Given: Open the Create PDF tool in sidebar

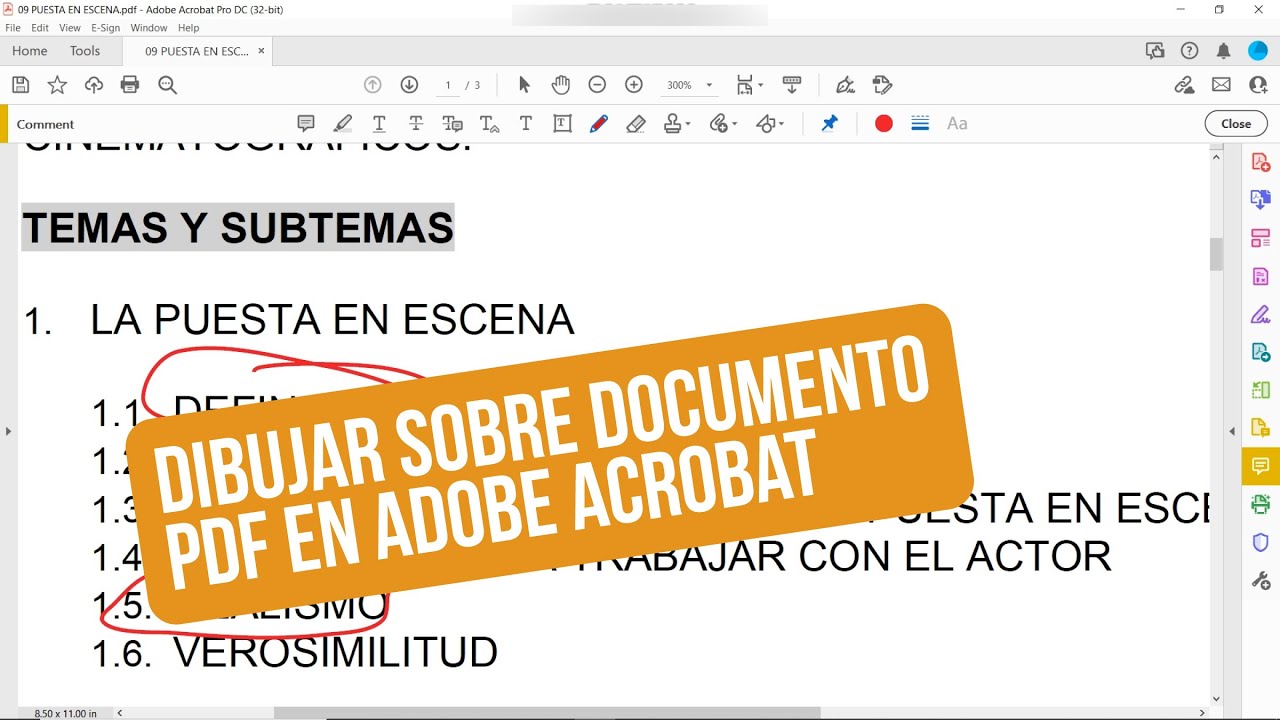Looking at the screenshot, I should pyautogui.click(x=1260, y=162).
